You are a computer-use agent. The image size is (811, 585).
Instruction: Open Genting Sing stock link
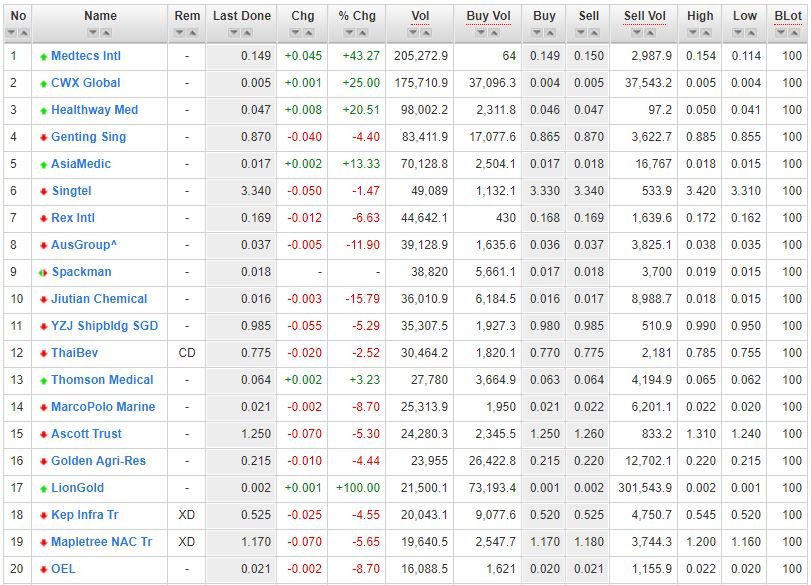pyautogui.click(x=88, y=137)
